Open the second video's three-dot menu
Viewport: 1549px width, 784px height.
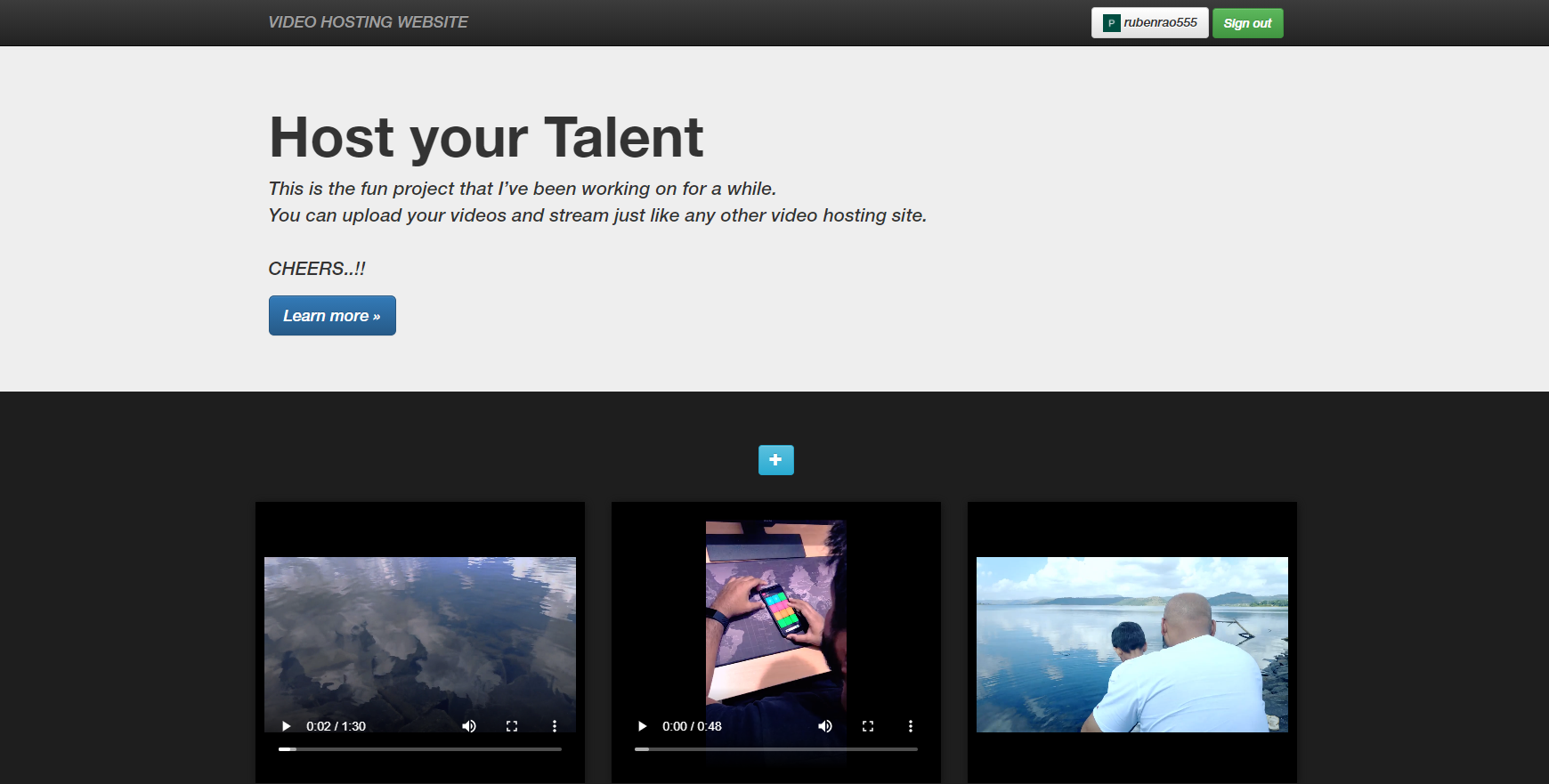[x=911, y=726]
